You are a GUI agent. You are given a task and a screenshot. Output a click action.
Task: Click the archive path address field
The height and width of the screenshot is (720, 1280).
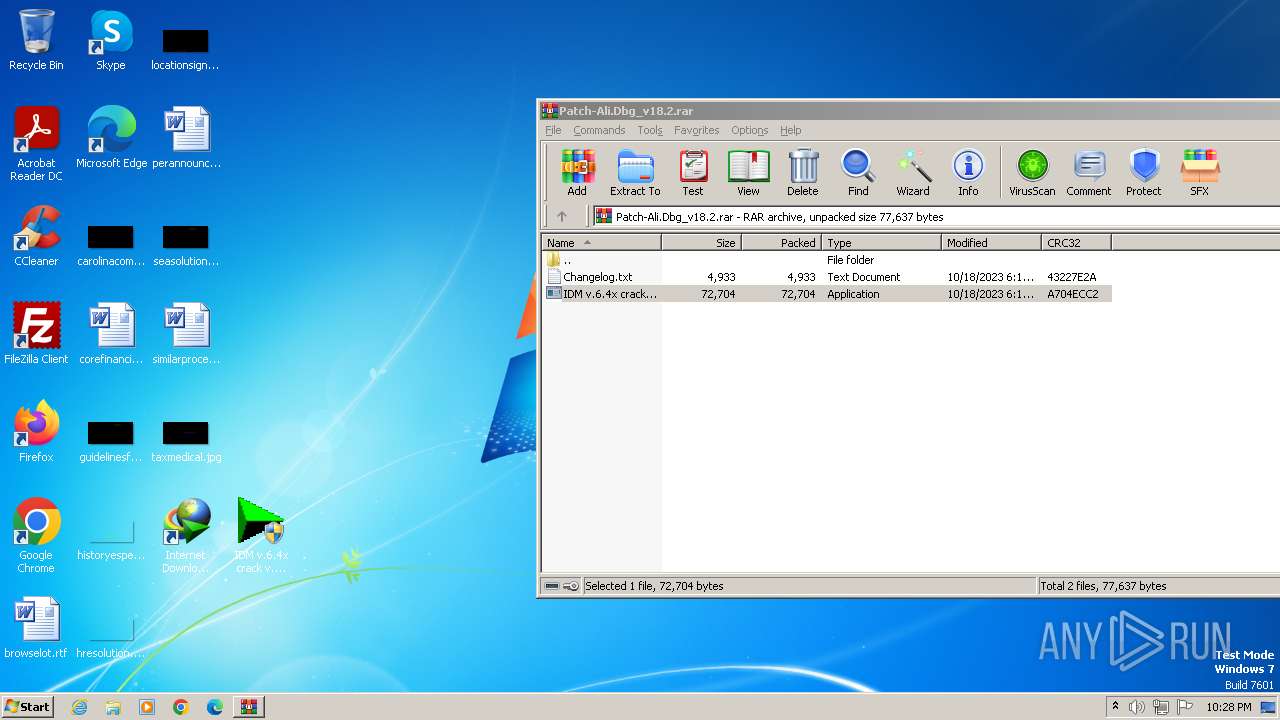pos(935,216)
